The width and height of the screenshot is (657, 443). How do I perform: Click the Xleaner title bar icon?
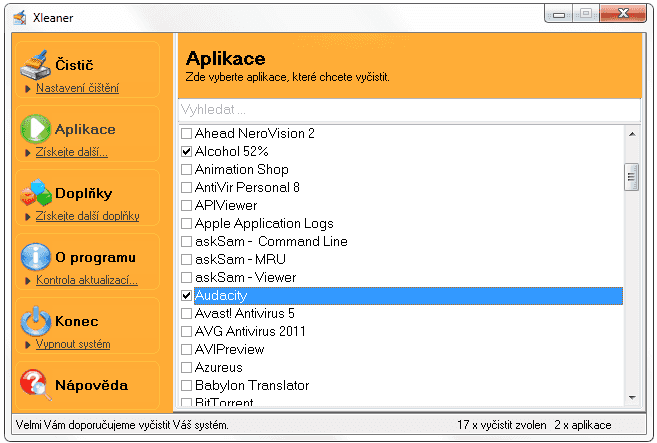click(20, 18)
